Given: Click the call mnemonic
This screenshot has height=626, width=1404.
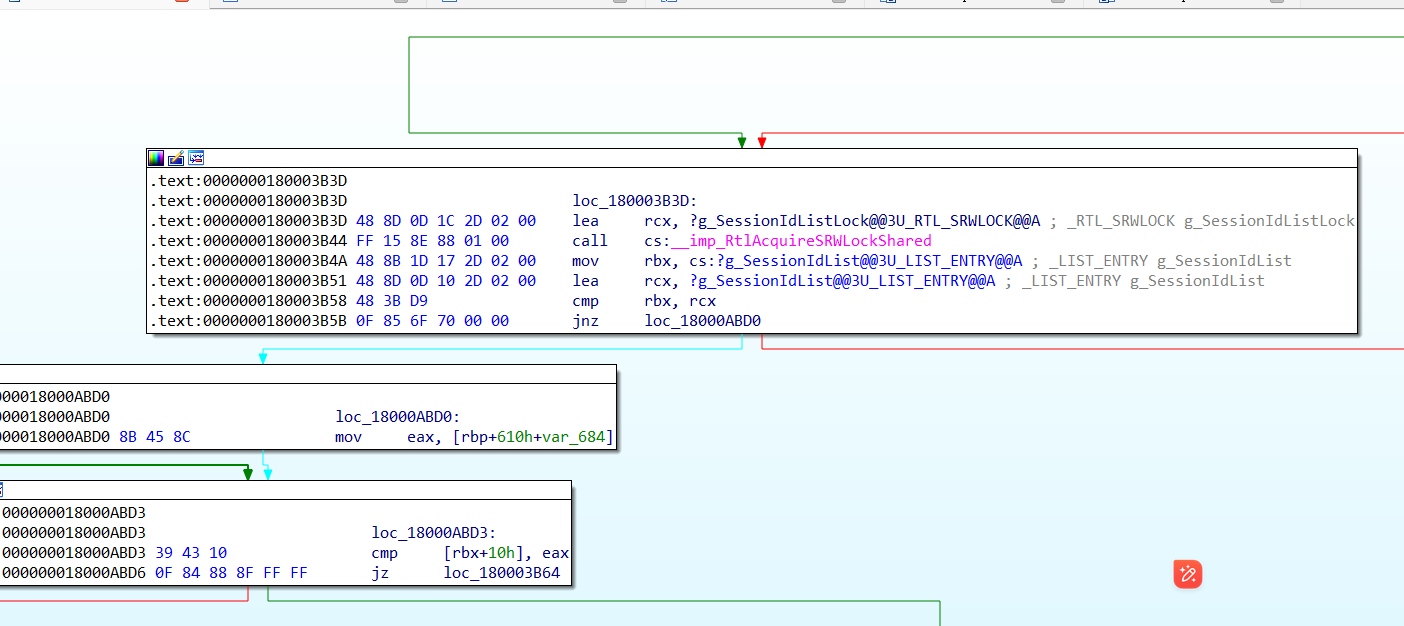Looking at the screenshot, I should [590, 241].
